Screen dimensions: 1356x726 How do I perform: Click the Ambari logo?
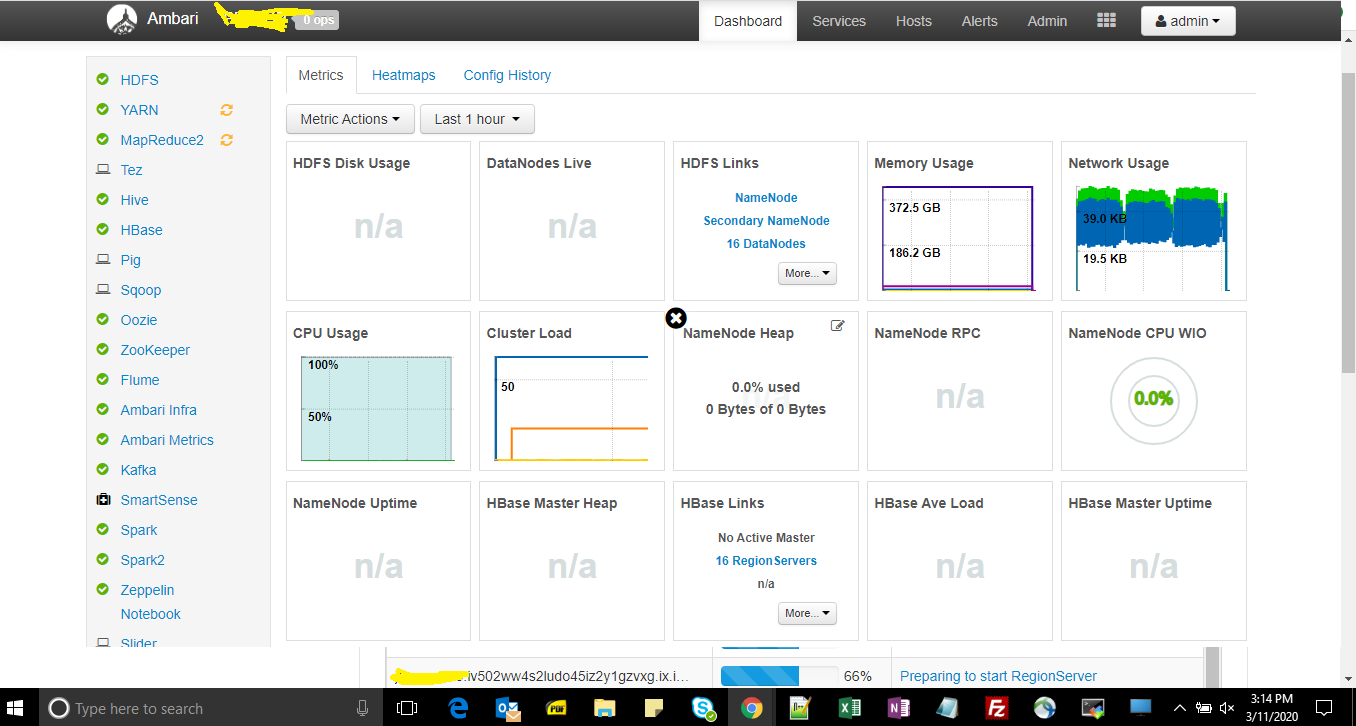[x=122, y=18]
